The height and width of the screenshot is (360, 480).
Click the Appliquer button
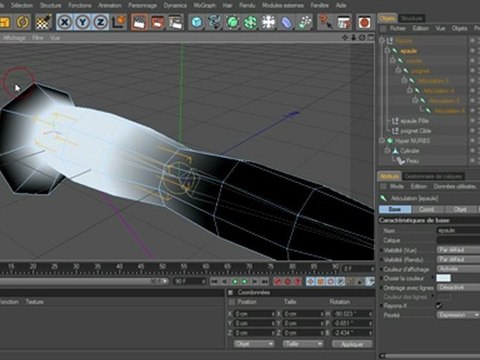[352, 344]
